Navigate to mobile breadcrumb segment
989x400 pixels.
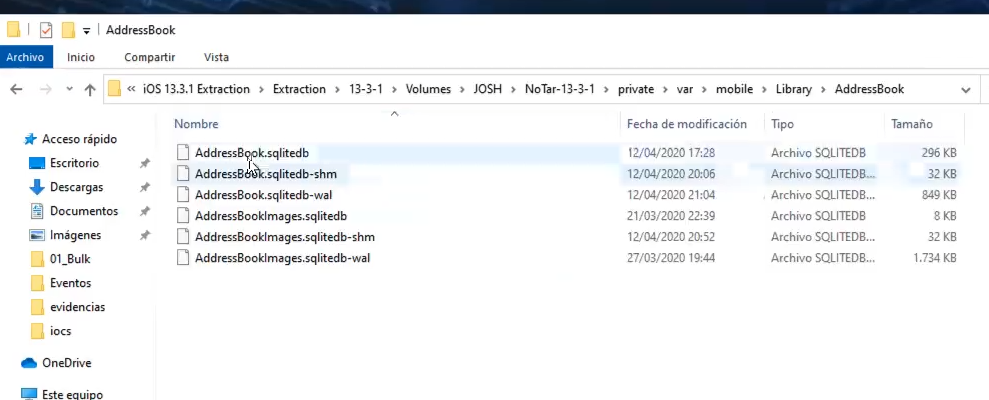coord(734,89)
